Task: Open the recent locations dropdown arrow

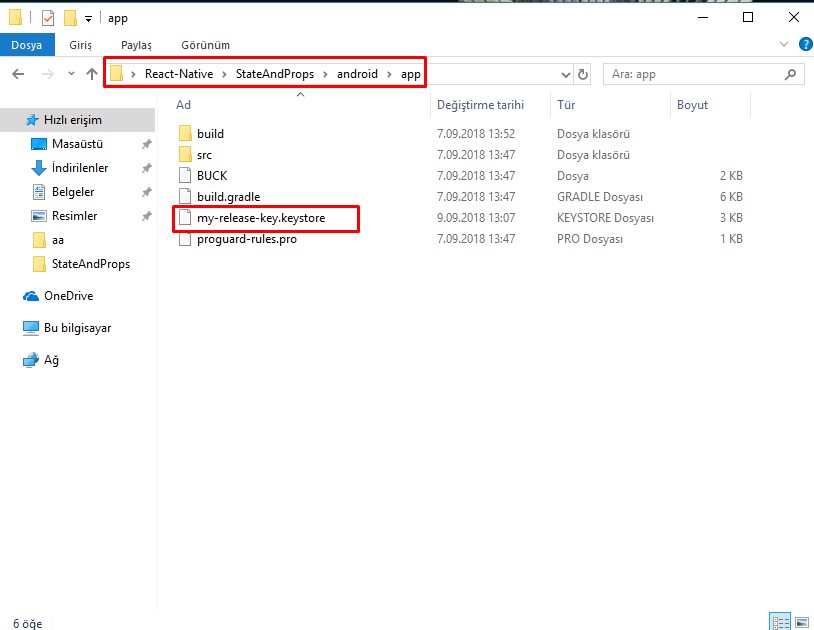Action: tap(71, 74)
